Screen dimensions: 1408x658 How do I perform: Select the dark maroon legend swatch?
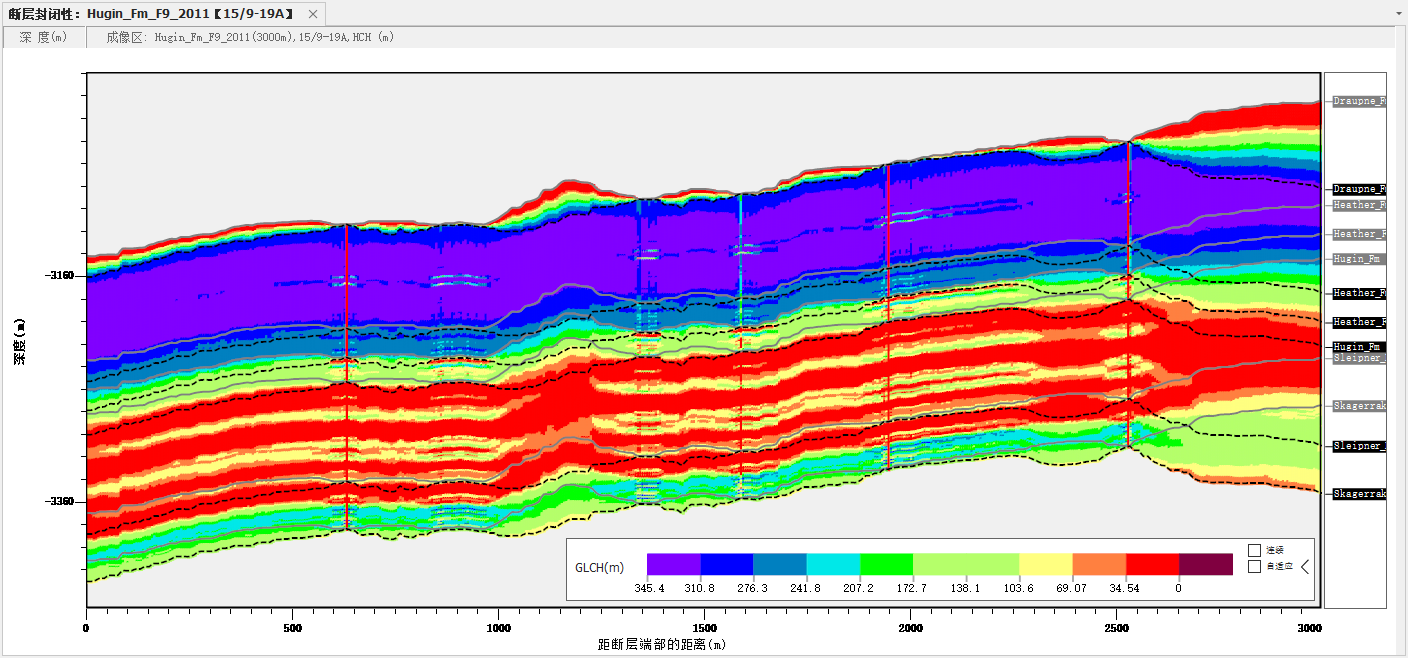[1206, 564]
